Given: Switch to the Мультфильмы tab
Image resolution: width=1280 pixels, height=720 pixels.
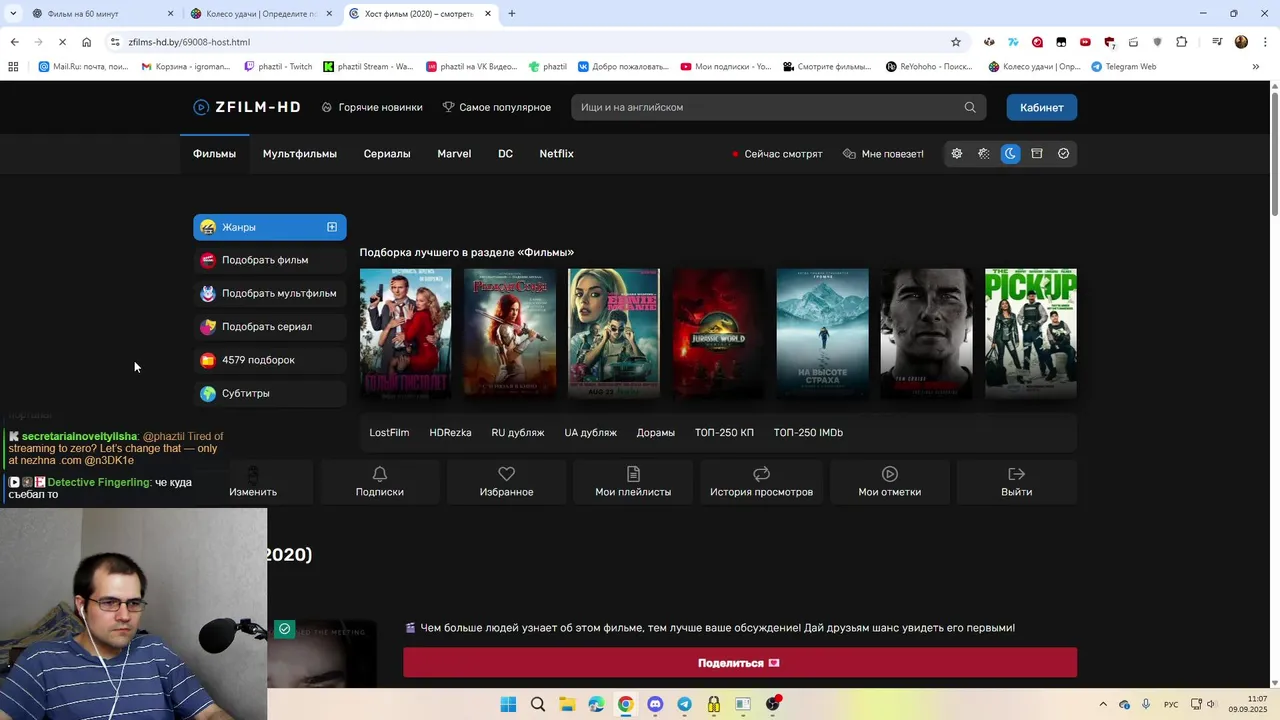Looking at the screenshot, I should coord(300,154).
